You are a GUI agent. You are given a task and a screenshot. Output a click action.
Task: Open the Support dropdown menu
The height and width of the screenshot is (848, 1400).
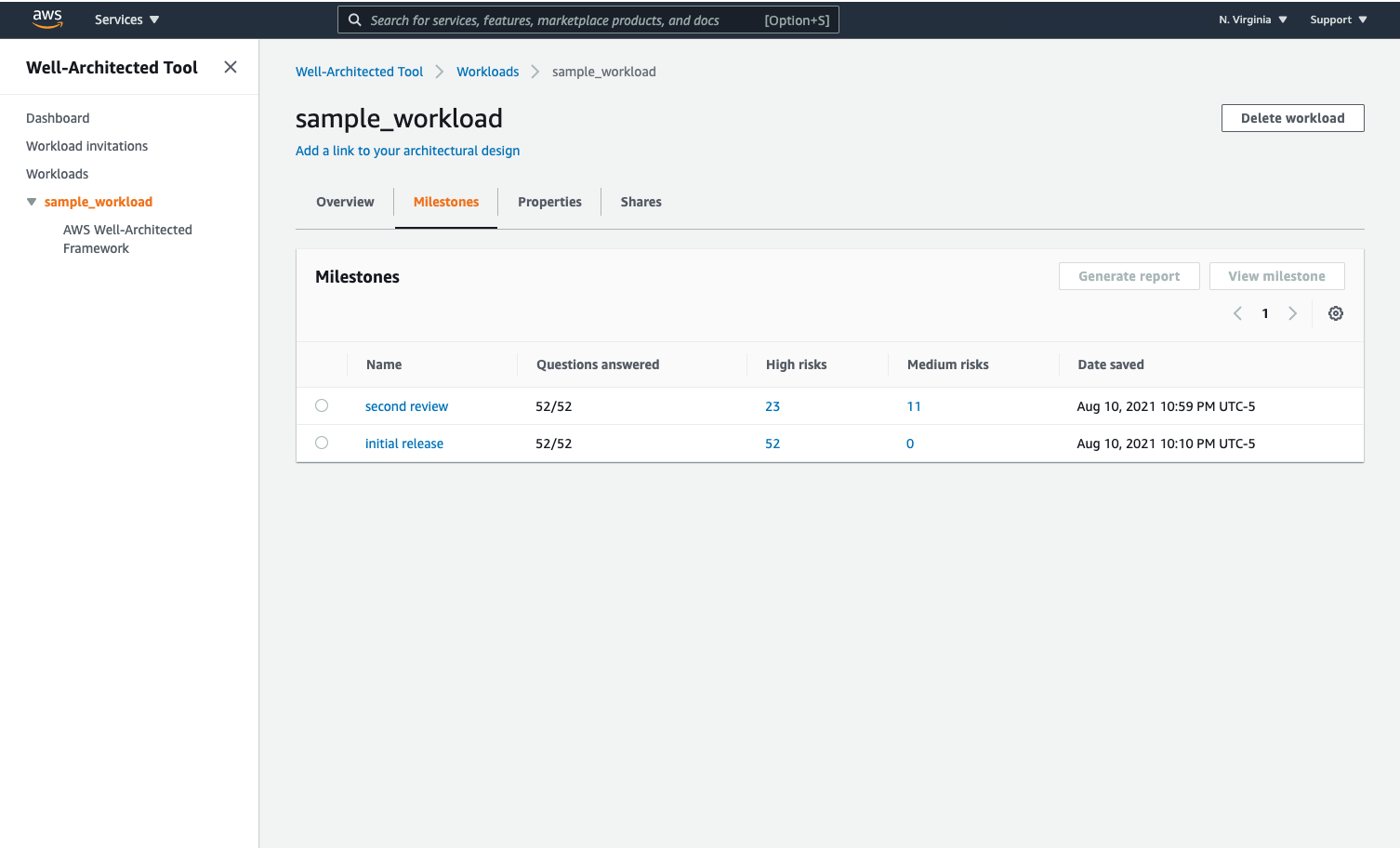(x=1339, y=20)
